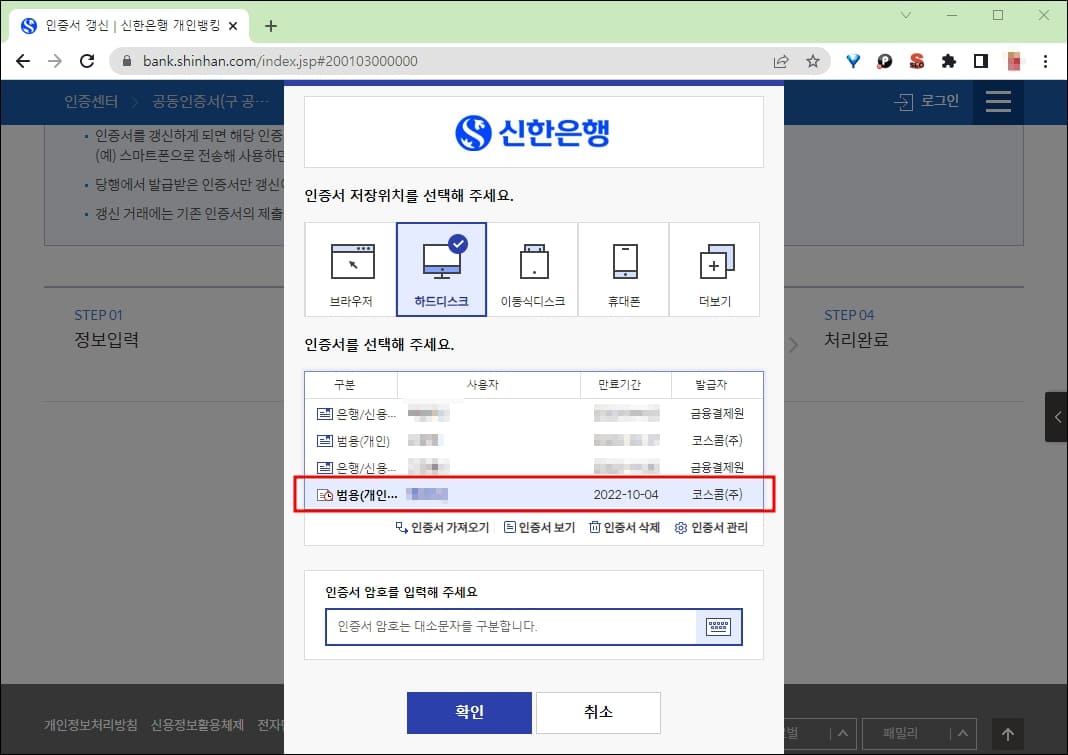Open the hamburger menu in the header

(997, 101)
